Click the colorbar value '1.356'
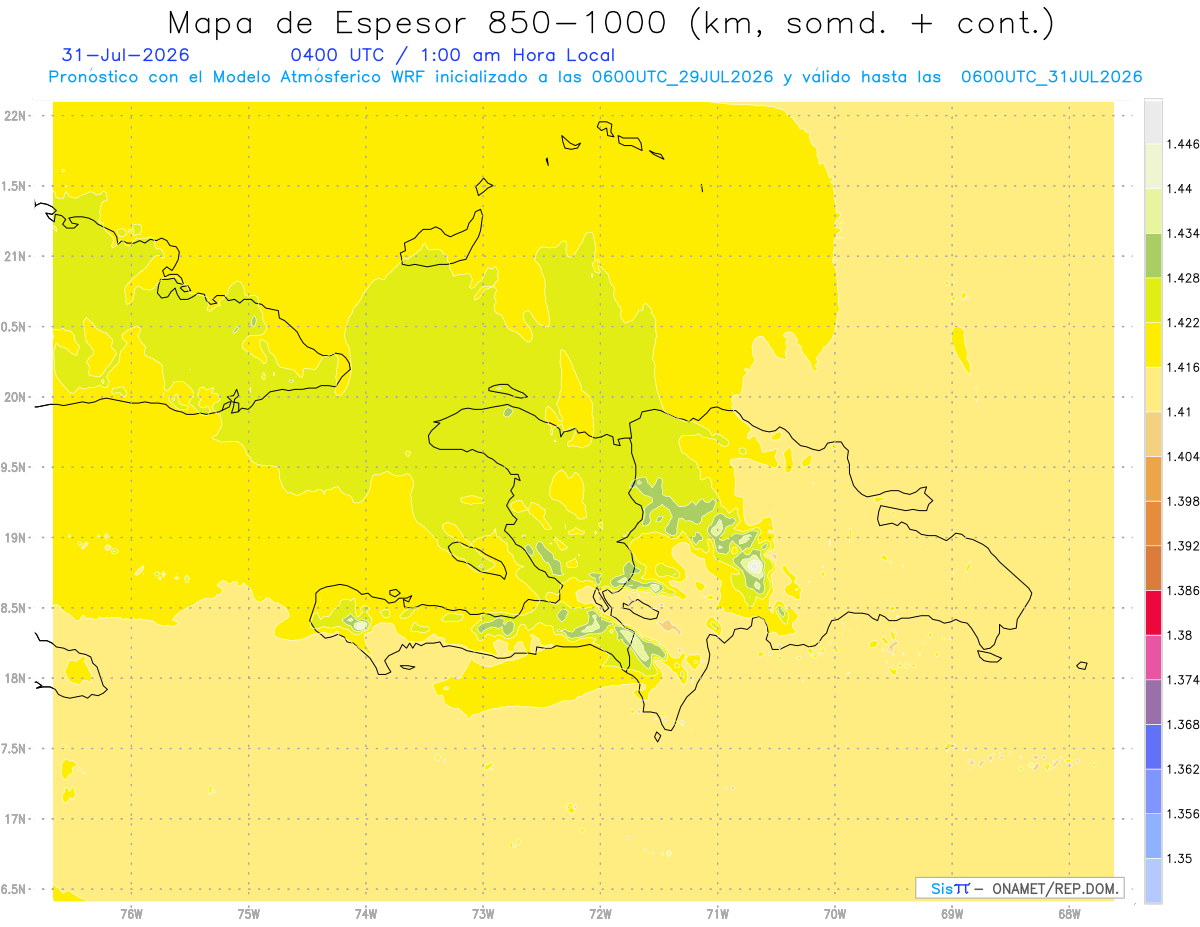Viewport: 1200px width, 927px height. click(x=1185, y=813)
